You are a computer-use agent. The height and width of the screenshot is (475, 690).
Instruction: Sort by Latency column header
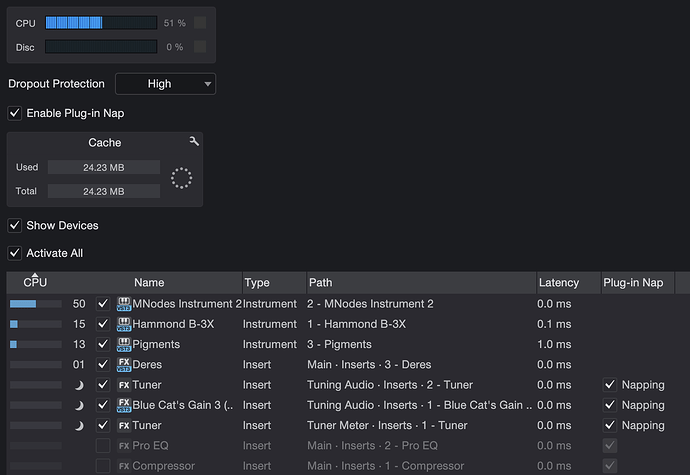569,283
